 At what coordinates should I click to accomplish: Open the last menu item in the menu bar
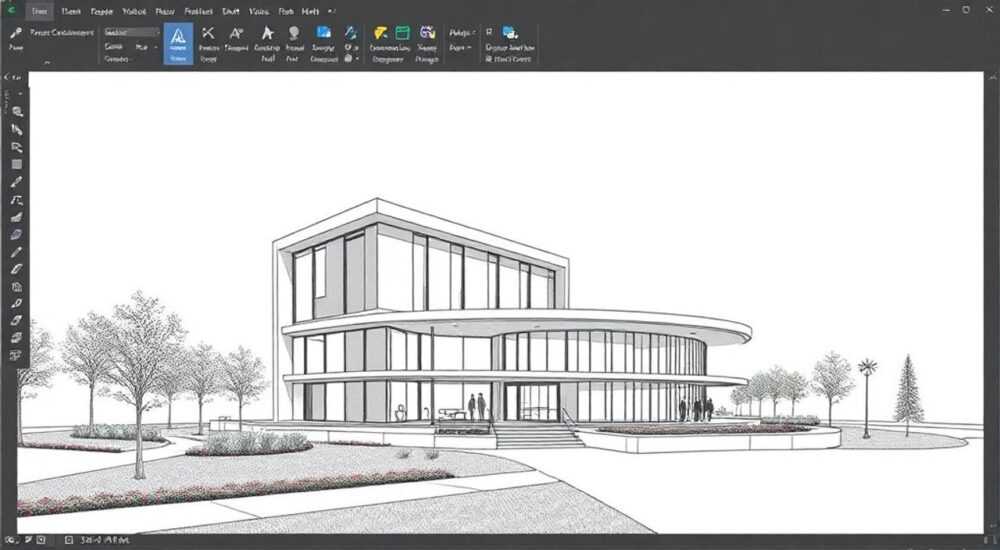pyautogui.click(x=310, y=11)
